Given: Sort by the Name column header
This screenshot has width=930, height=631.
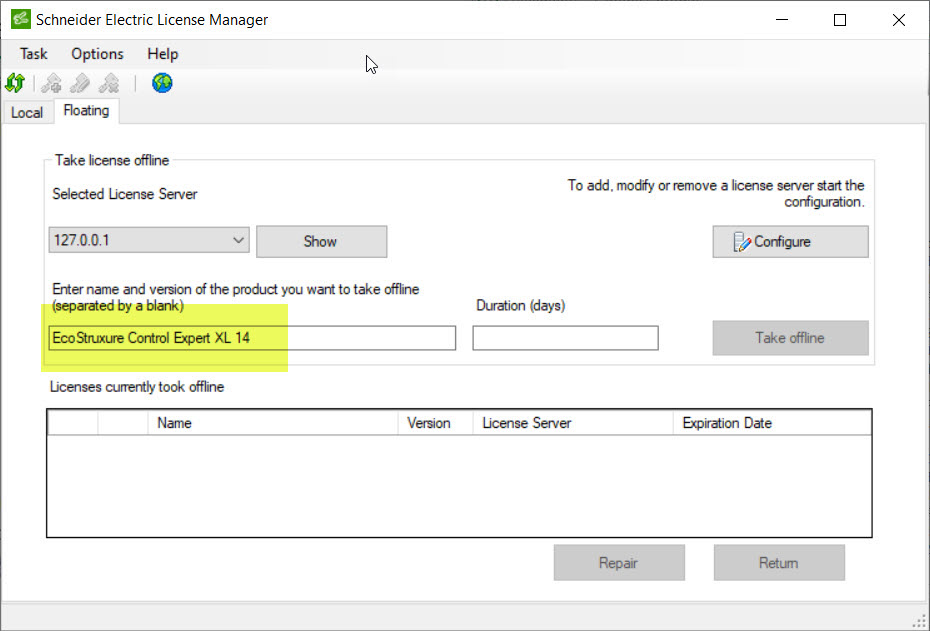Looking at the screenshot, I should [x=273, y=423].
